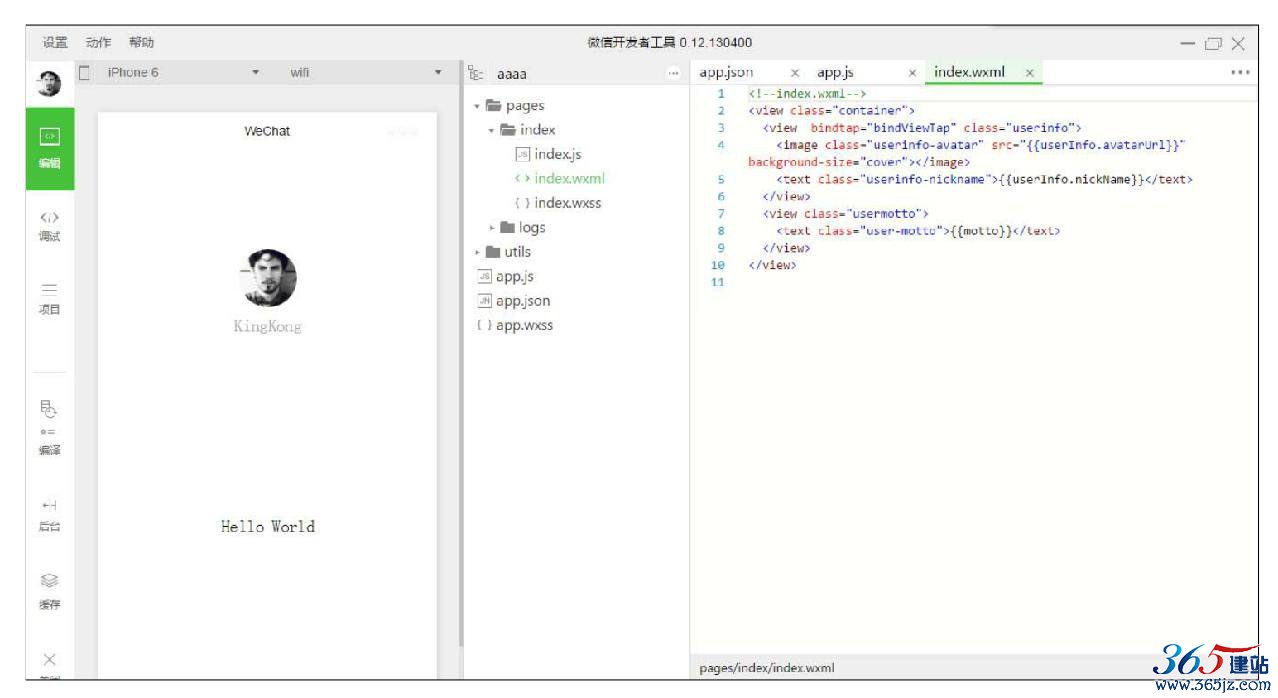Screen dimensions: 1278x698
Task: Click the file tree icon beside aaaa
Action: (x=477, y=74)
